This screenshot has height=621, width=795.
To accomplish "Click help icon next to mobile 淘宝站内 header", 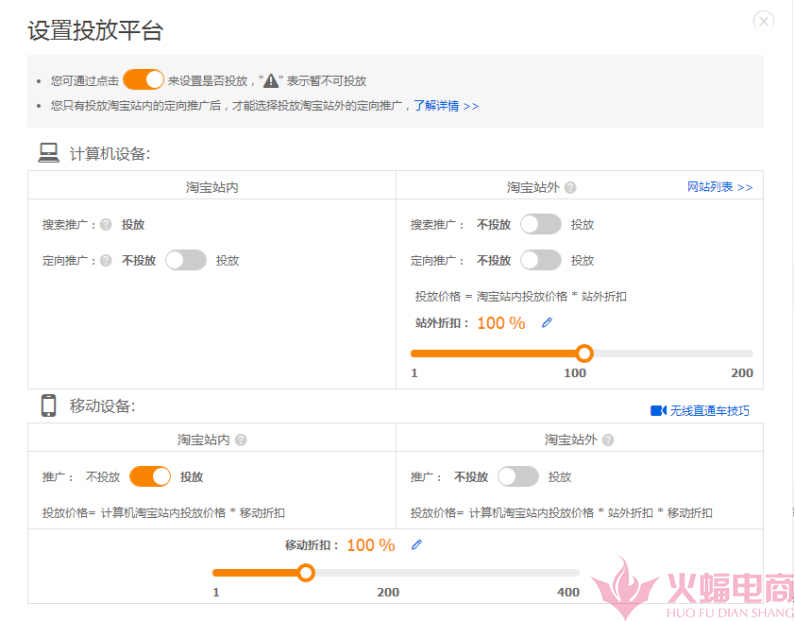I will (x=241, y=440).
